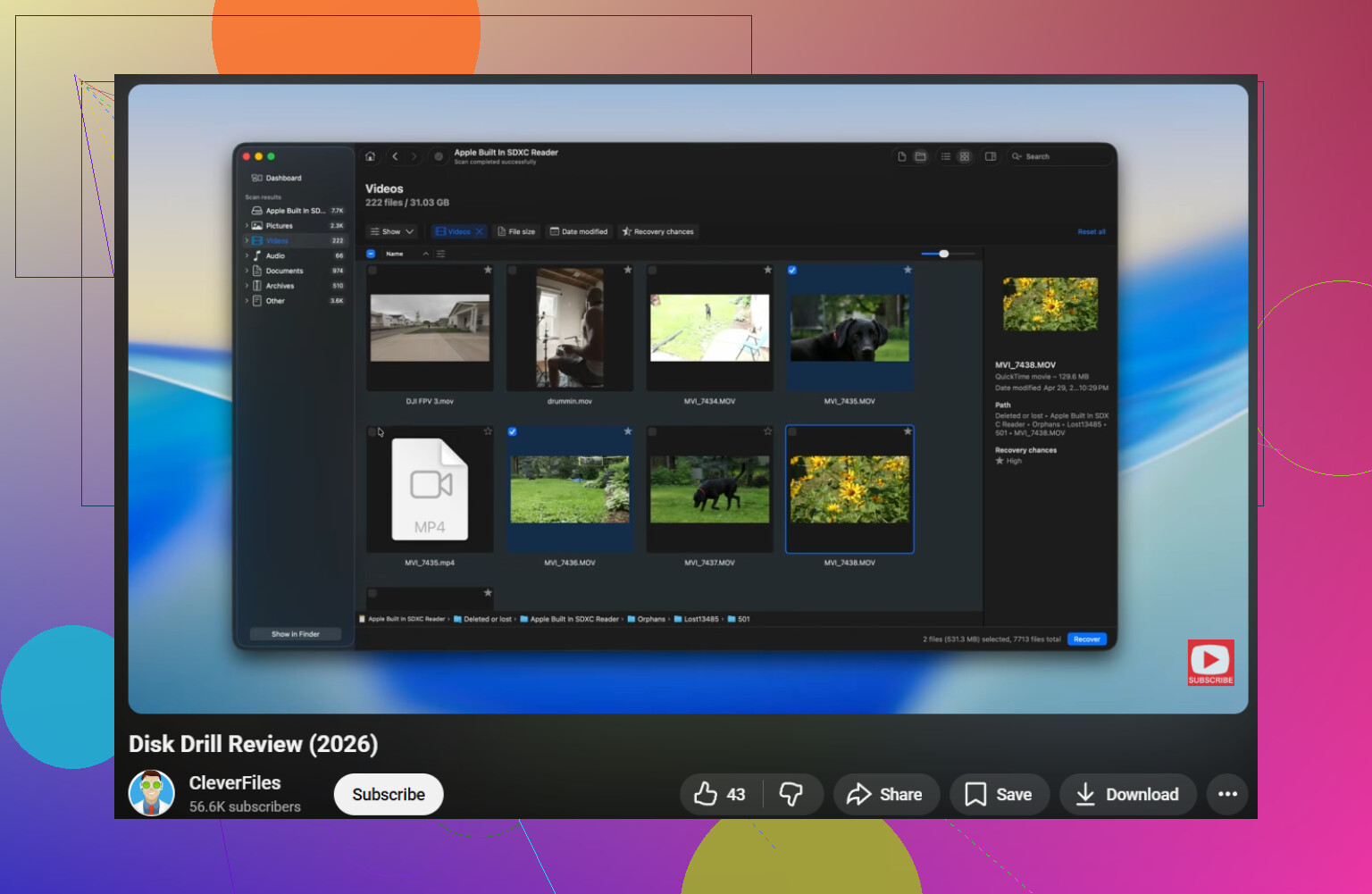
Task: Uncheck the MVI_7436.MOV checkbox
Action: pos(513,431)
